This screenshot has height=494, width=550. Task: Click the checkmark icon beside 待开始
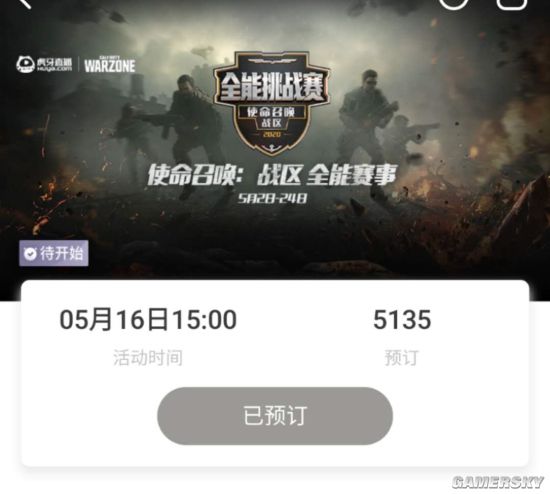pyautogui.click(x=30, y=254)
